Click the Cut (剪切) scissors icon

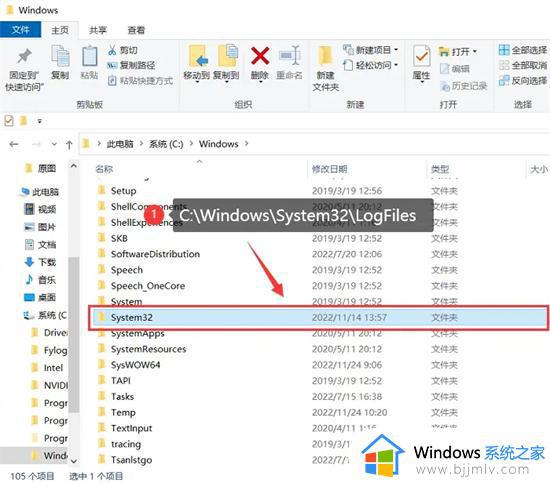pos(112,50)
